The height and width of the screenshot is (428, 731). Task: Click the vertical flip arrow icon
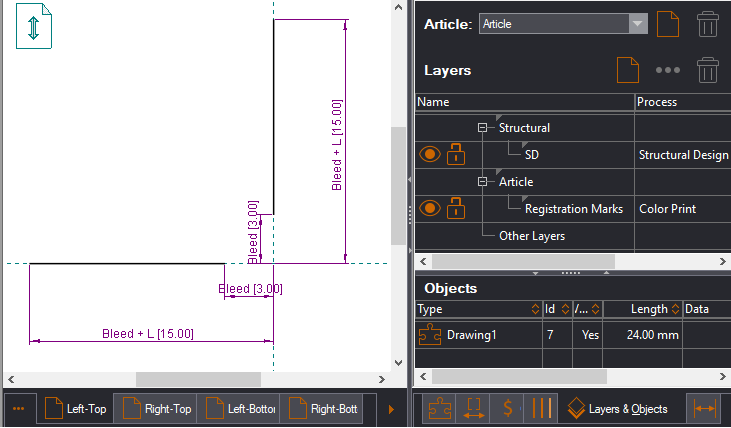pos(33,27)
